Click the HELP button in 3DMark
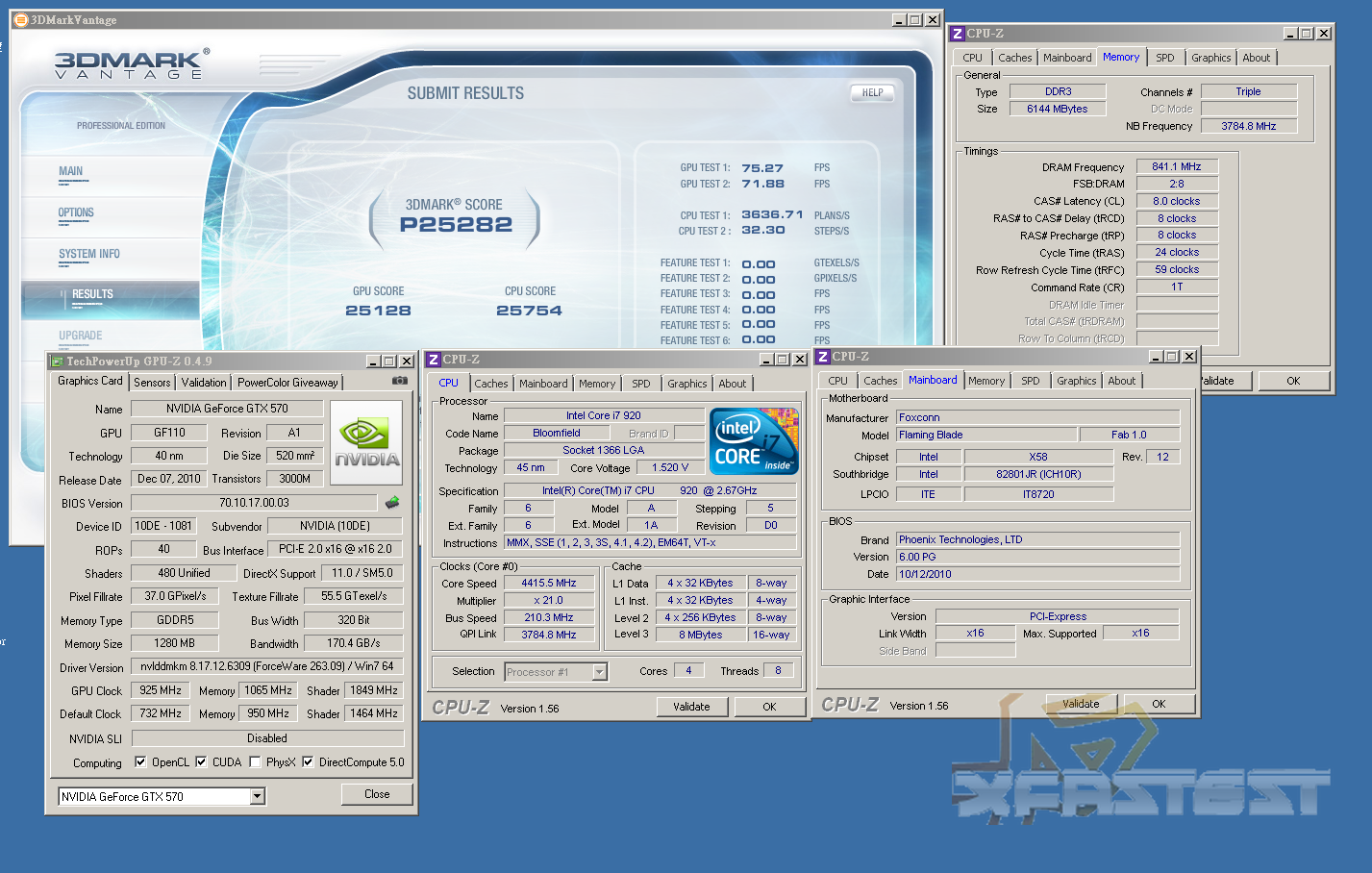Image resolution: width=1372 pixels, height=873 pixels. 872,93
